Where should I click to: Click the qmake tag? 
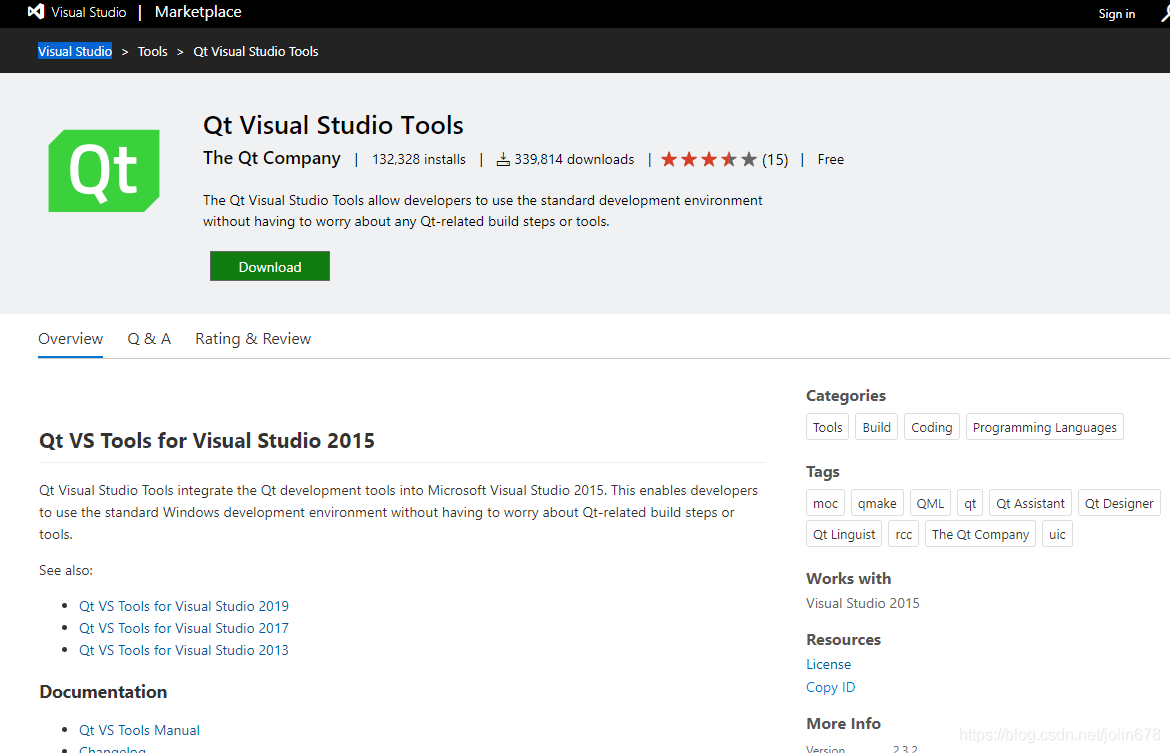pos(878,503)
